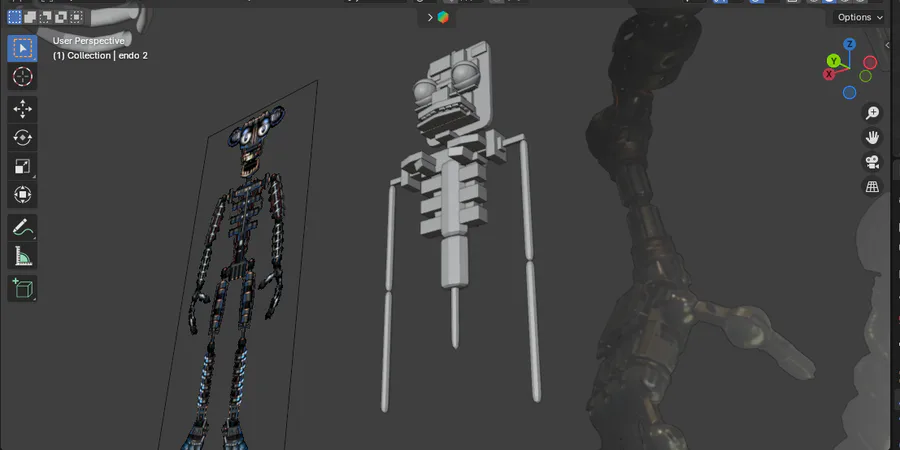Click the colorful cube add-on icon
900x450 pixels.
point(443,17)
